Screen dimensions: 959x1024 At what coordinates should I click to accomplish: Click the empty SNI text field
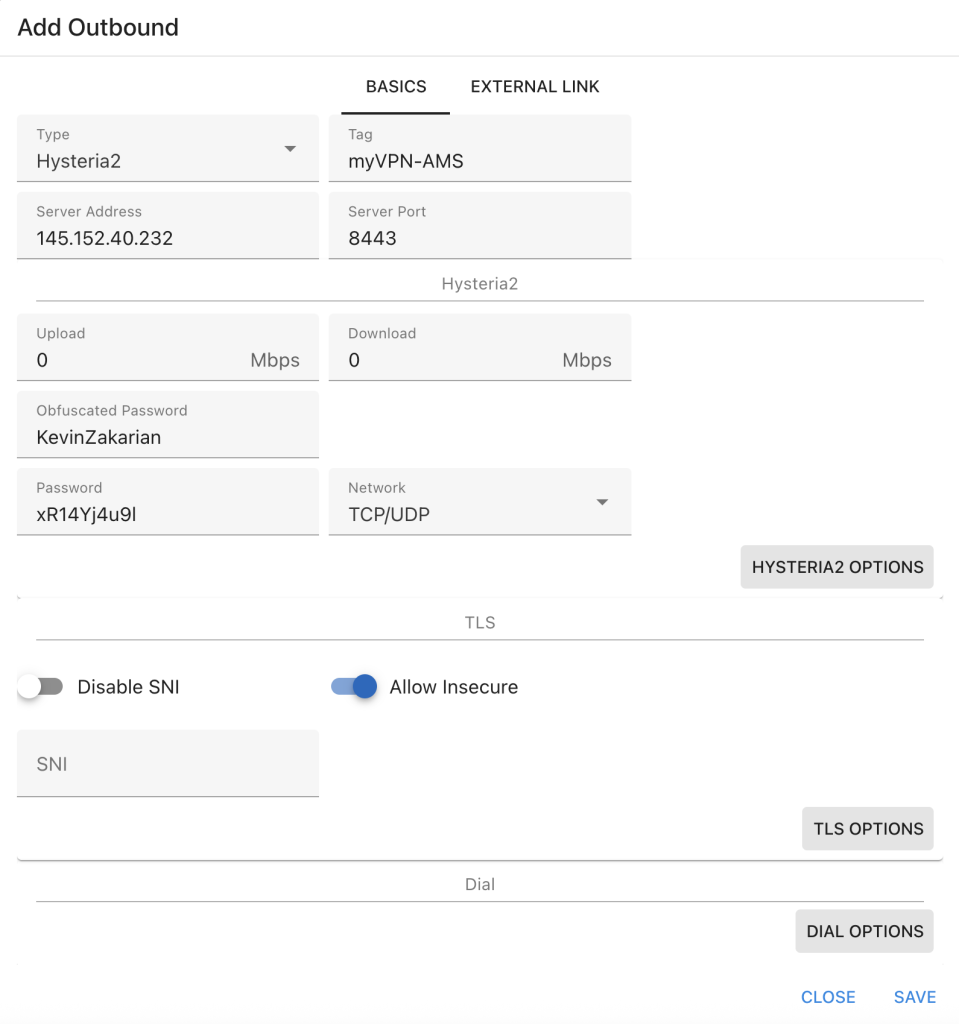(167, 764)
